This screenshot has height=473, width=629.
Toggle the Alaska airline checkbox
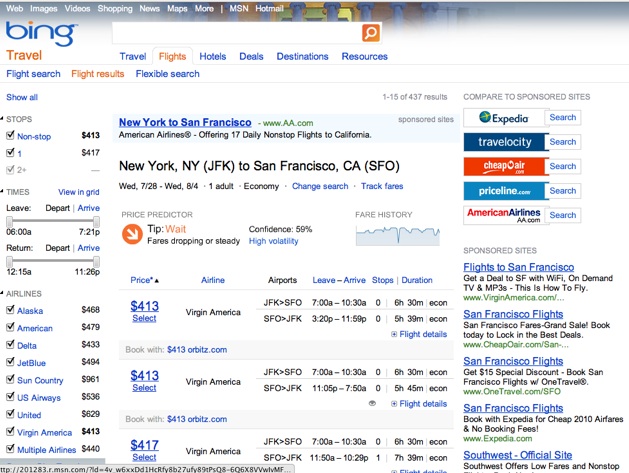pos(10,310)
